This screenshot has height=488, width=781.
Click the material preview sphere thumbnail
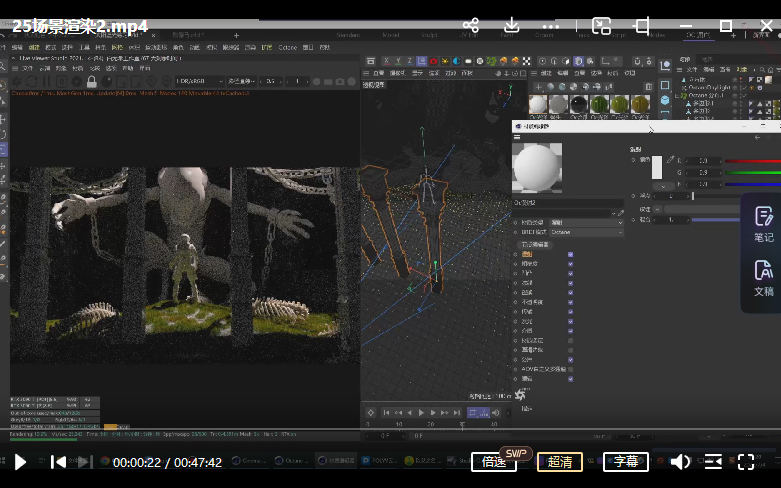coord(537,167)
